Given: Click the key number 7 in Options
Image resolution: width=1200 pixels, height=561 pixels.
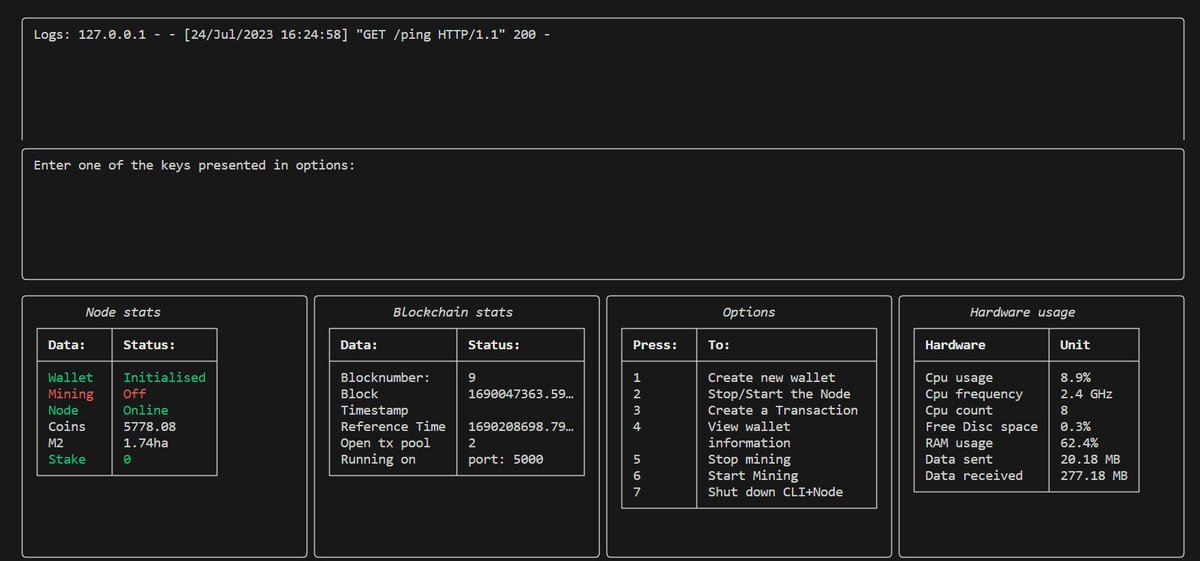Looking at the screenshot, I should tap(637, 492).
